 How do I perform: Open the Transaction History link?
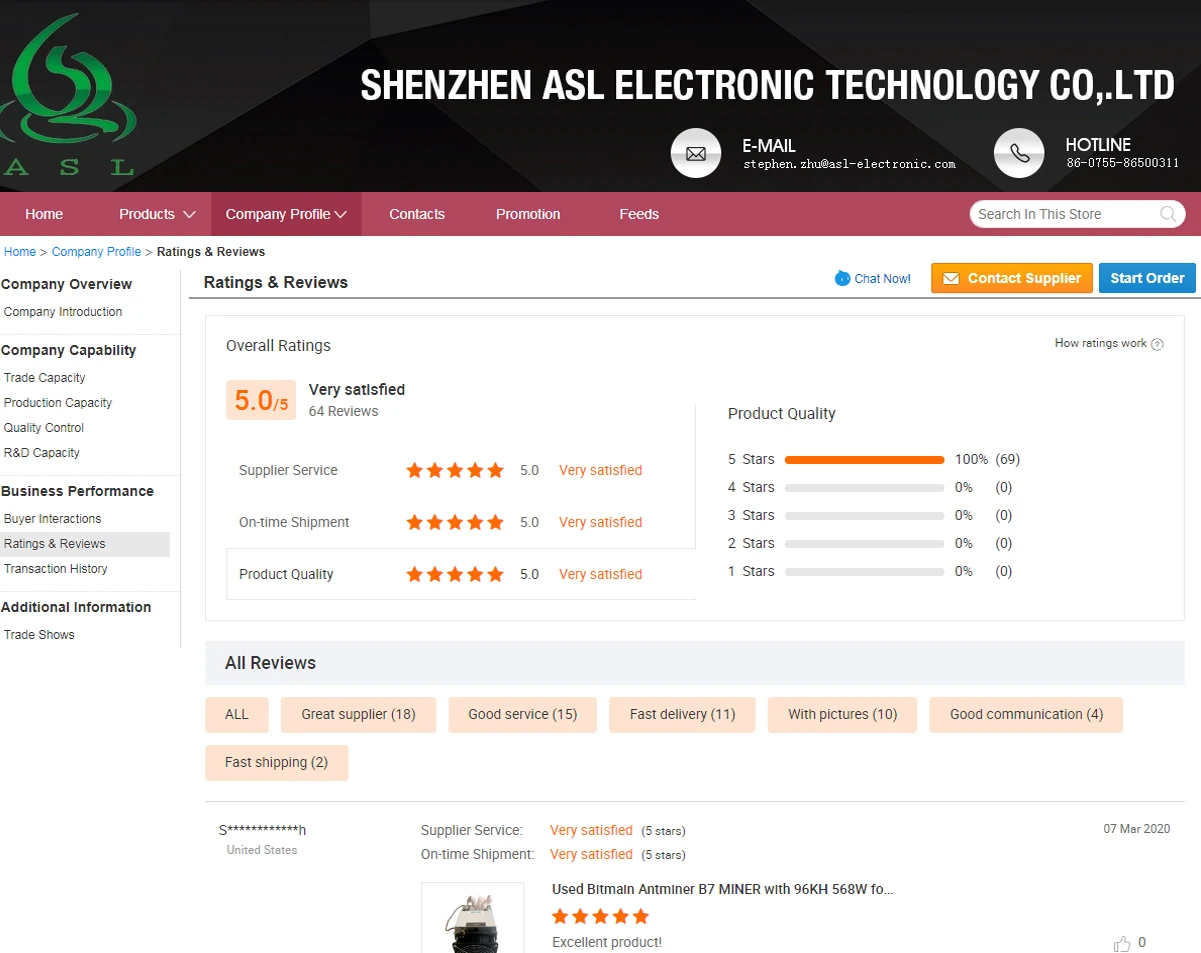pyautogui.click(x=55, y=568)
